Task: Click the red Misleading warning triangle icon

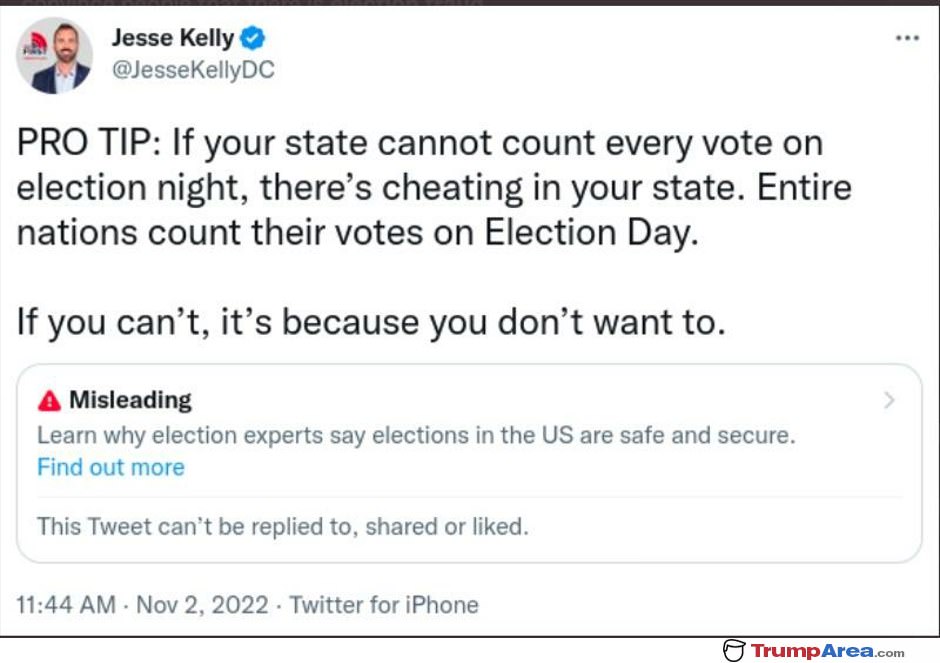Action: coord(49,400)
